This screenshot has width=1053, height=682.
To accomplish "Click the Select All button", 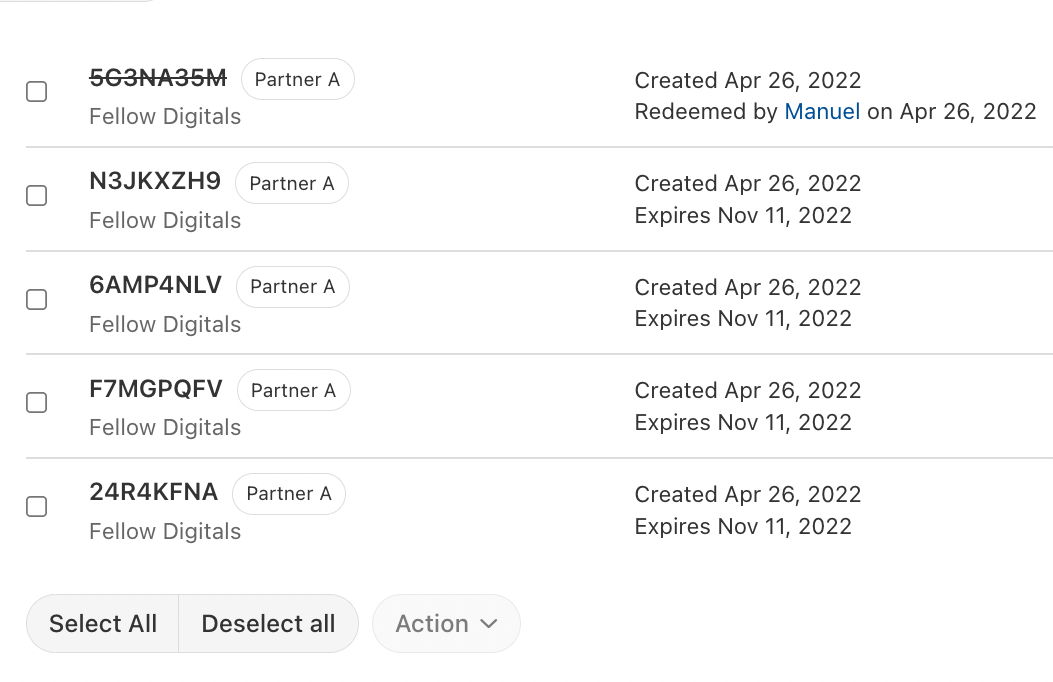I will pyautogui.click(x=103, y=624).
